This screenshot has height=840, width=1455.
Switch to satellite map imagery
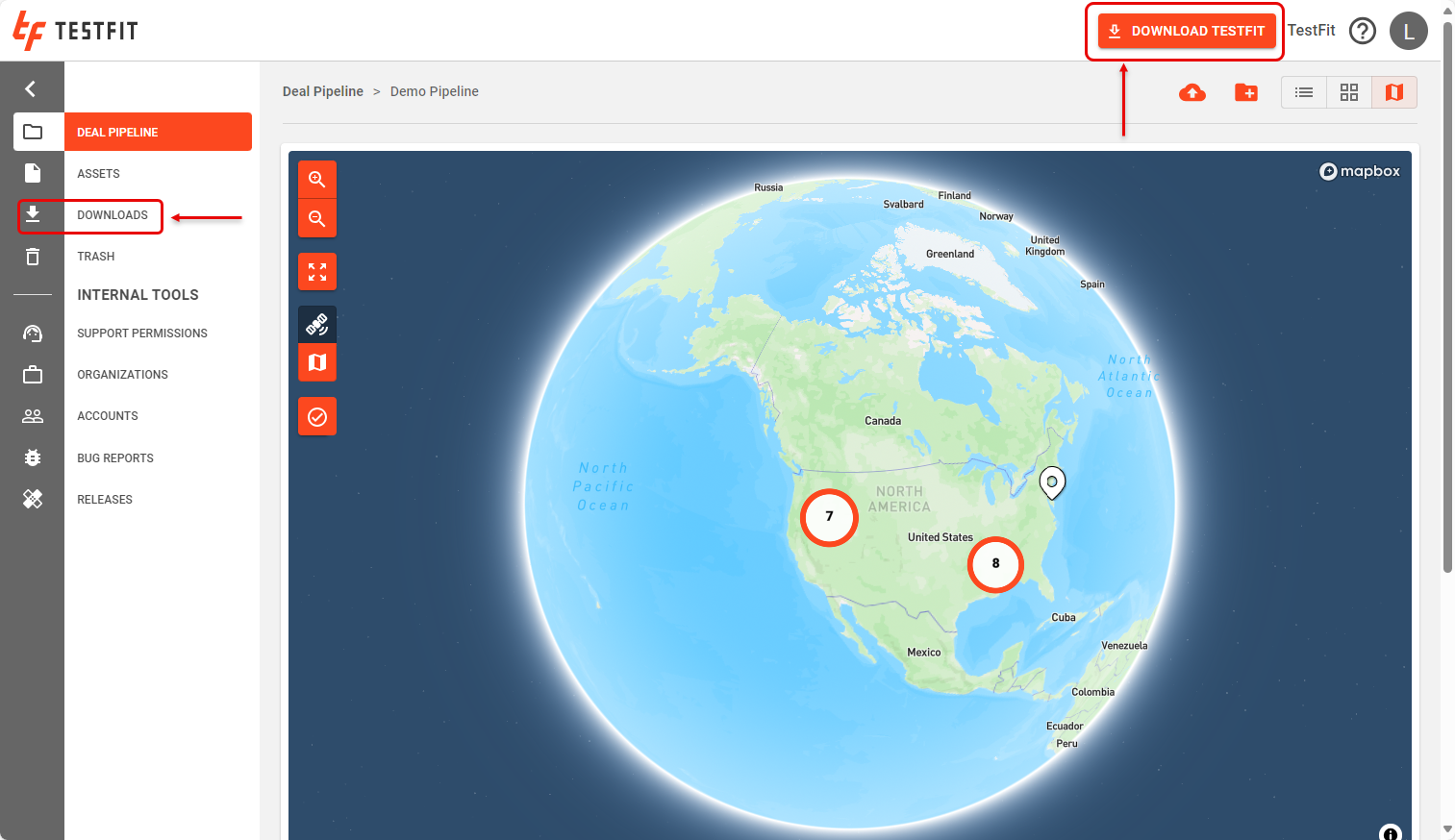pos(316,325)
